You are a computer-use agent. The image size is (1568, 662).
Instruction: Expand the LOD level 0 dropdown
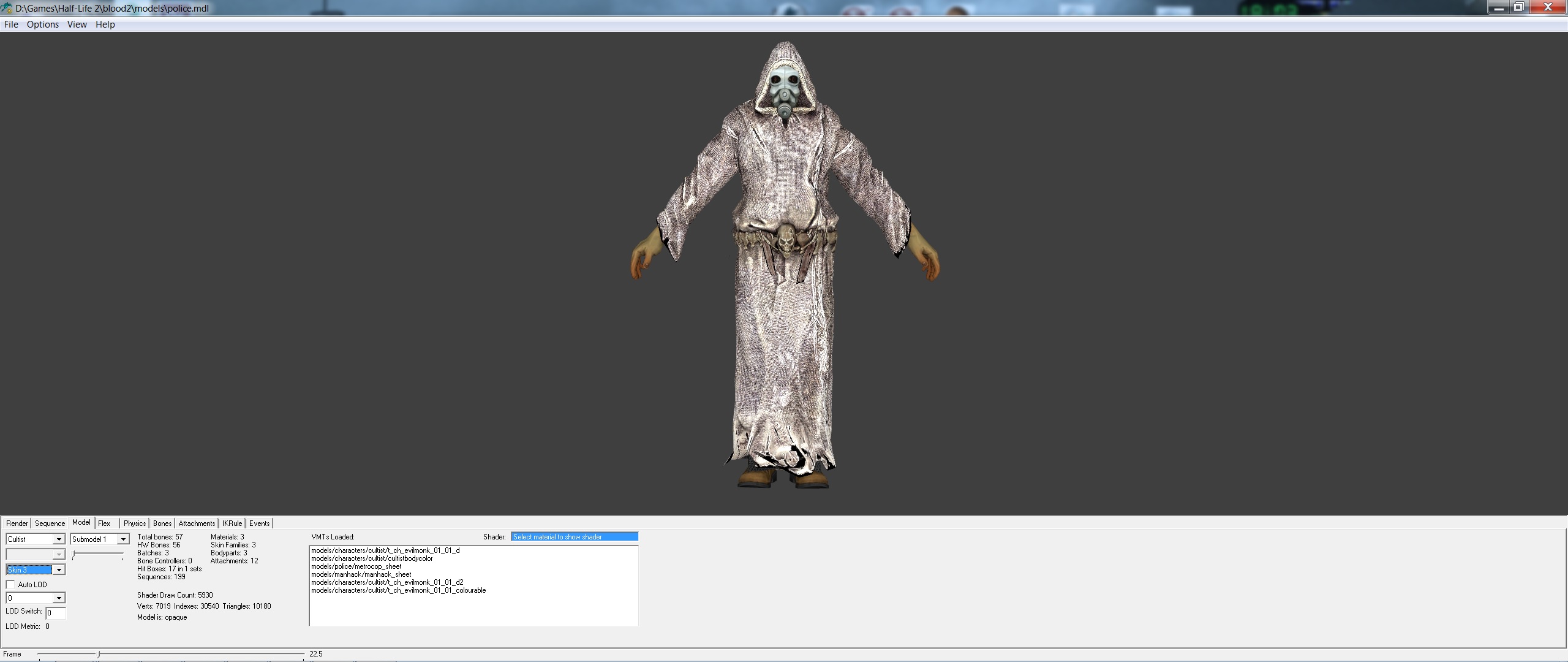(59, 598)
